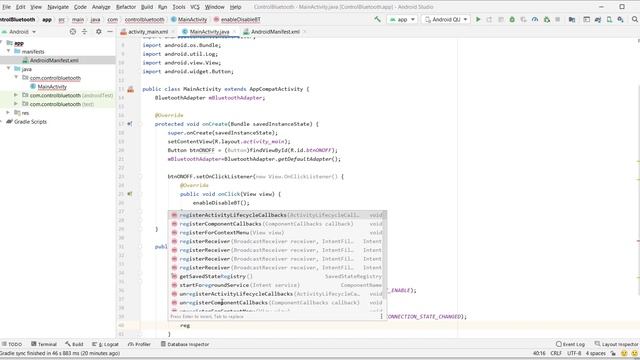Open the Build menu
Viewport: 640px width, 360px height.
coord(147,7)
